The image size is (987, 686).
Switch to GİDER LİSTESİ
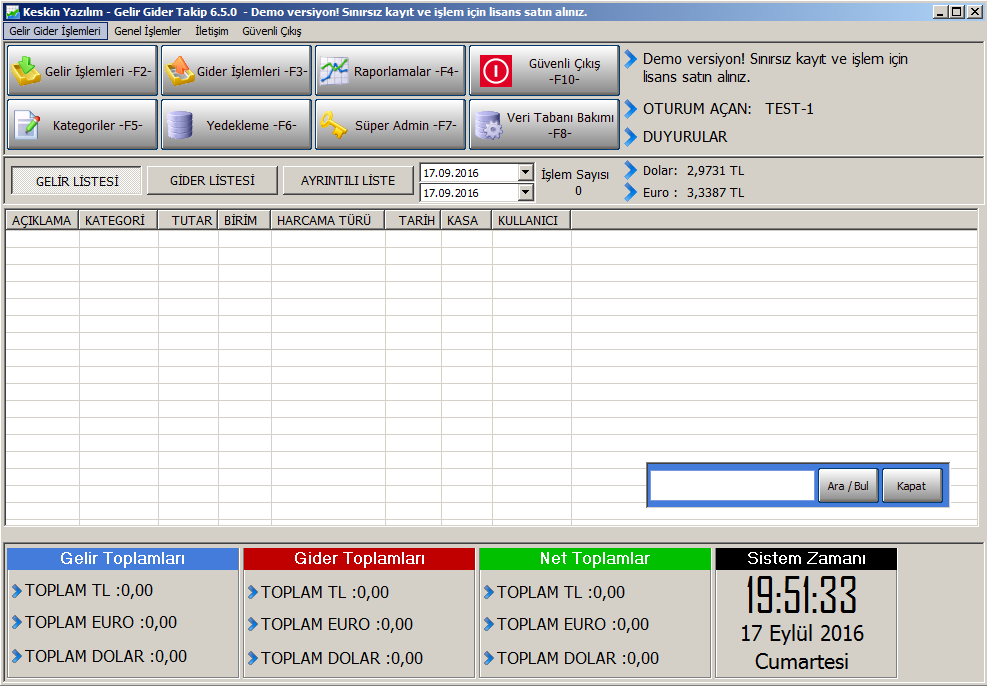tap(212, 181)
